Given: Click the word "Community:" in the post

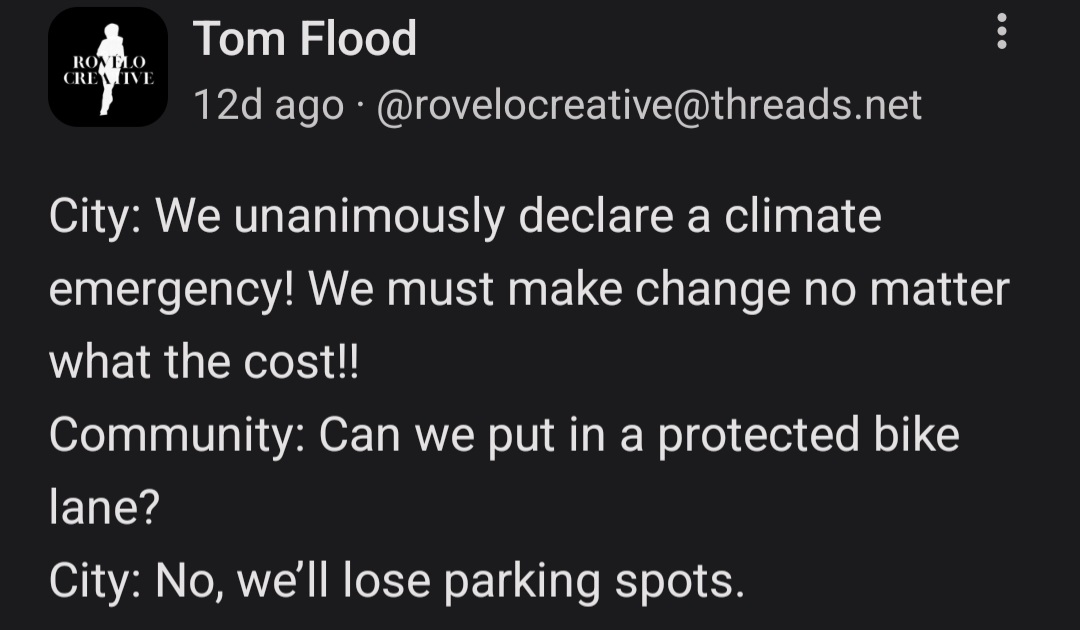Looking at the screenshot, I should pos(176,436).
